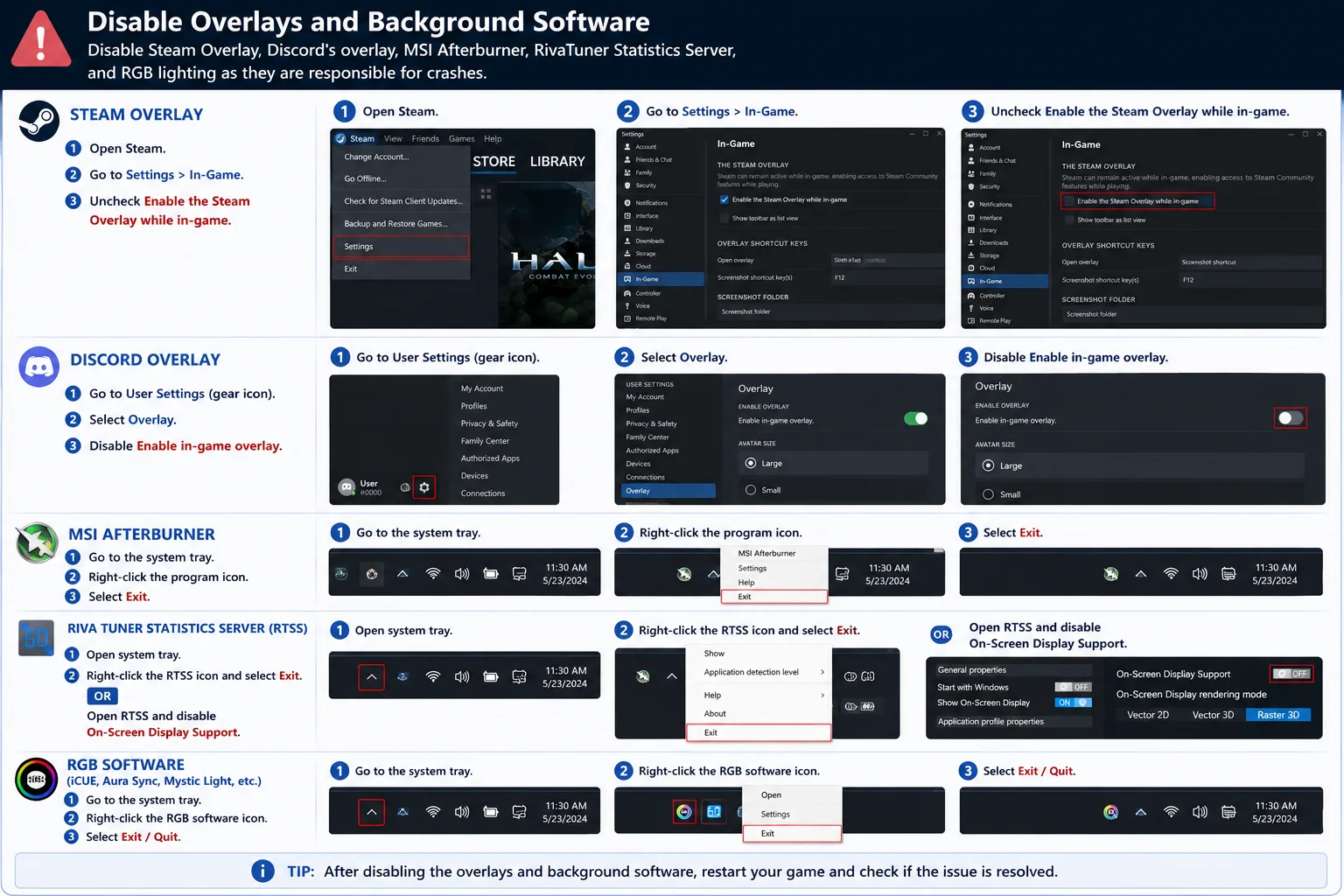The height and width of the screenshot is (896, 1344).
Task: Open Application detection level submenu arrow
Action: pyautogui.click(x=822, y=672)
